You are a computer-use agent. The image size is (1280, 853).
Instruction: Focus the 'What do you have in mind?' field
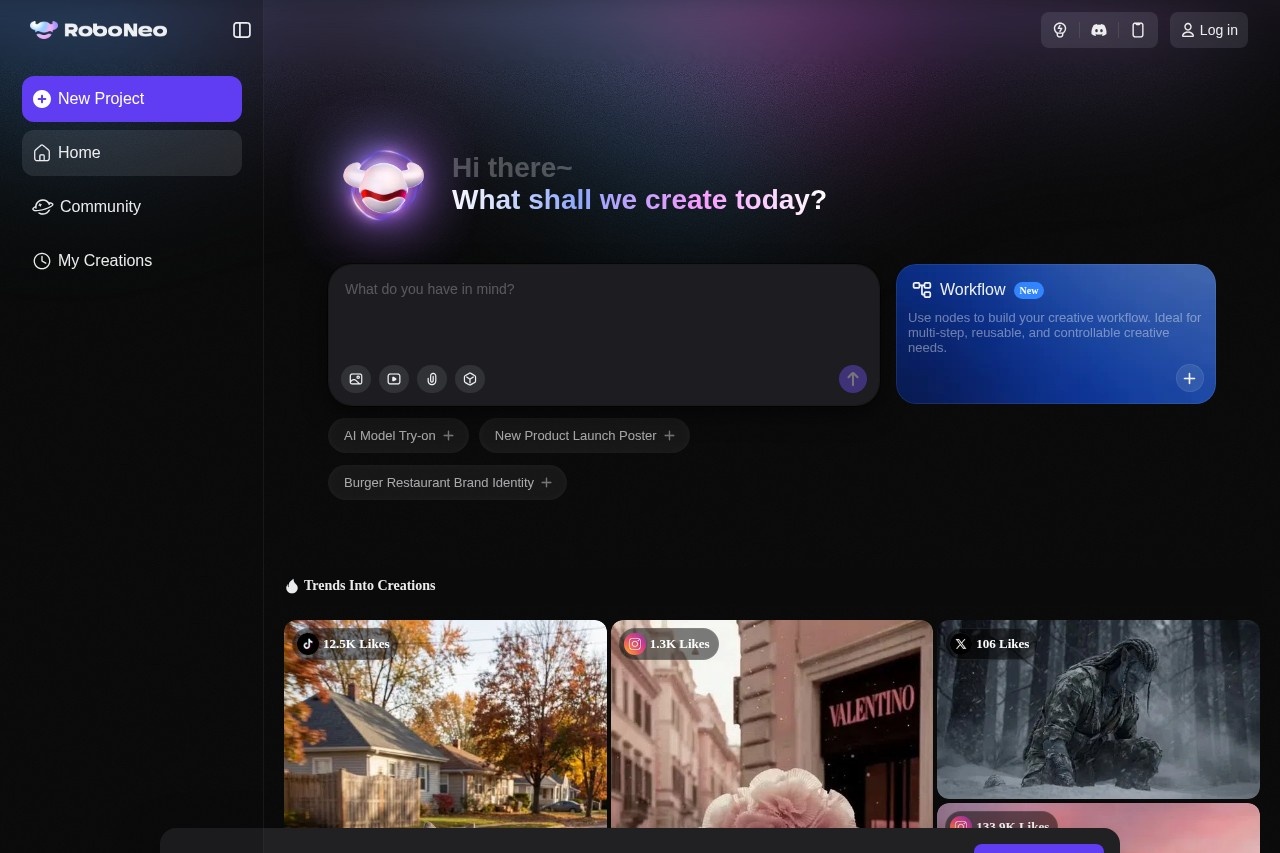603,312
